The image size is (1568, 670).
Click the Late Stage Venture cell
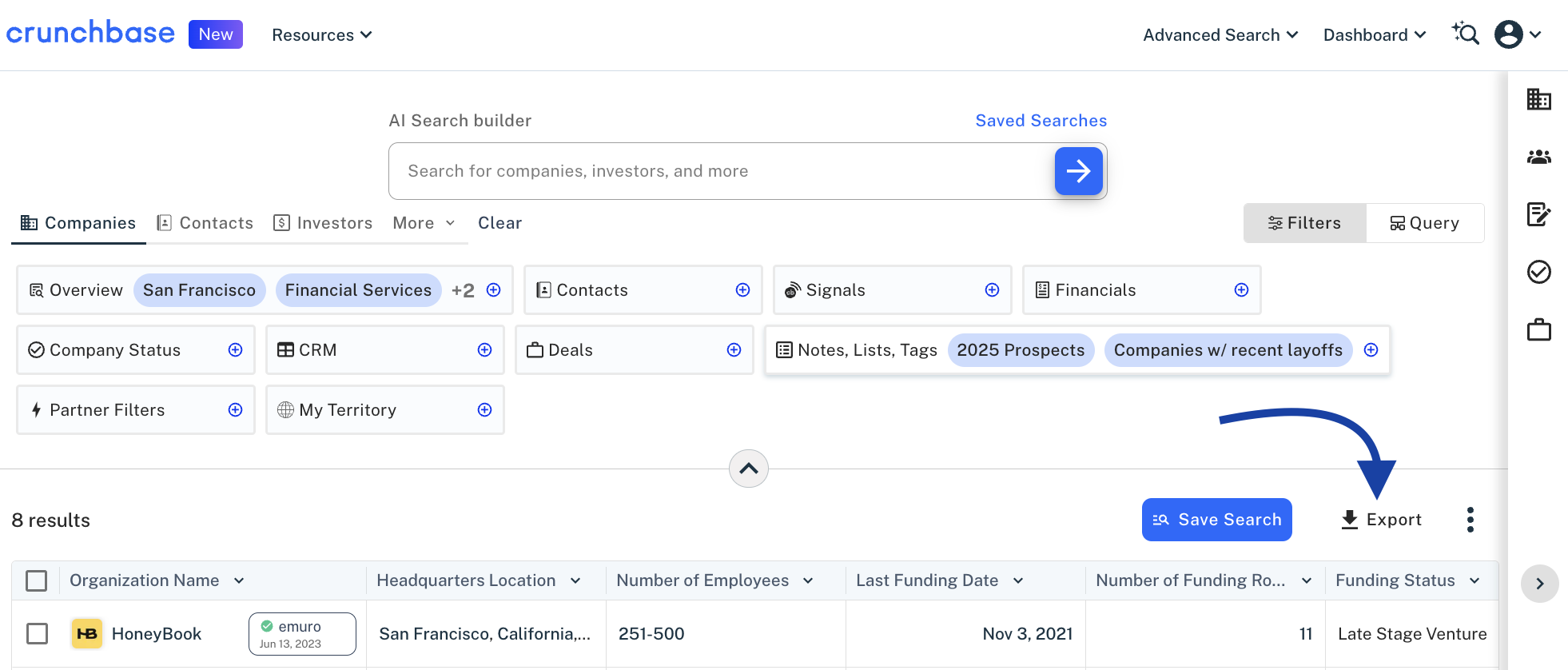click(1412, 634)
